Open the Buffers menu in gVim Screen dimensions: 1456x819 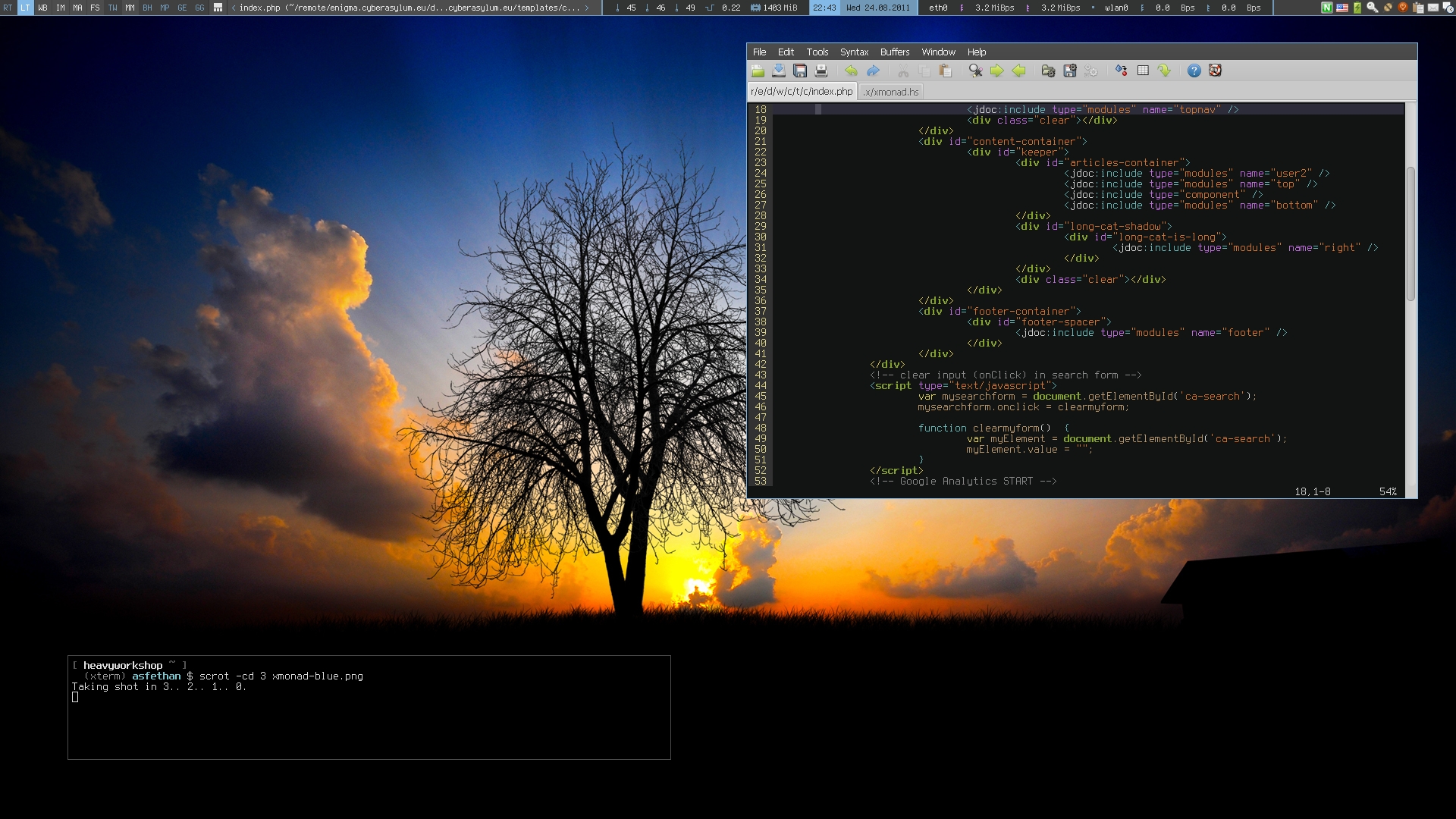(x=895, y=52)
